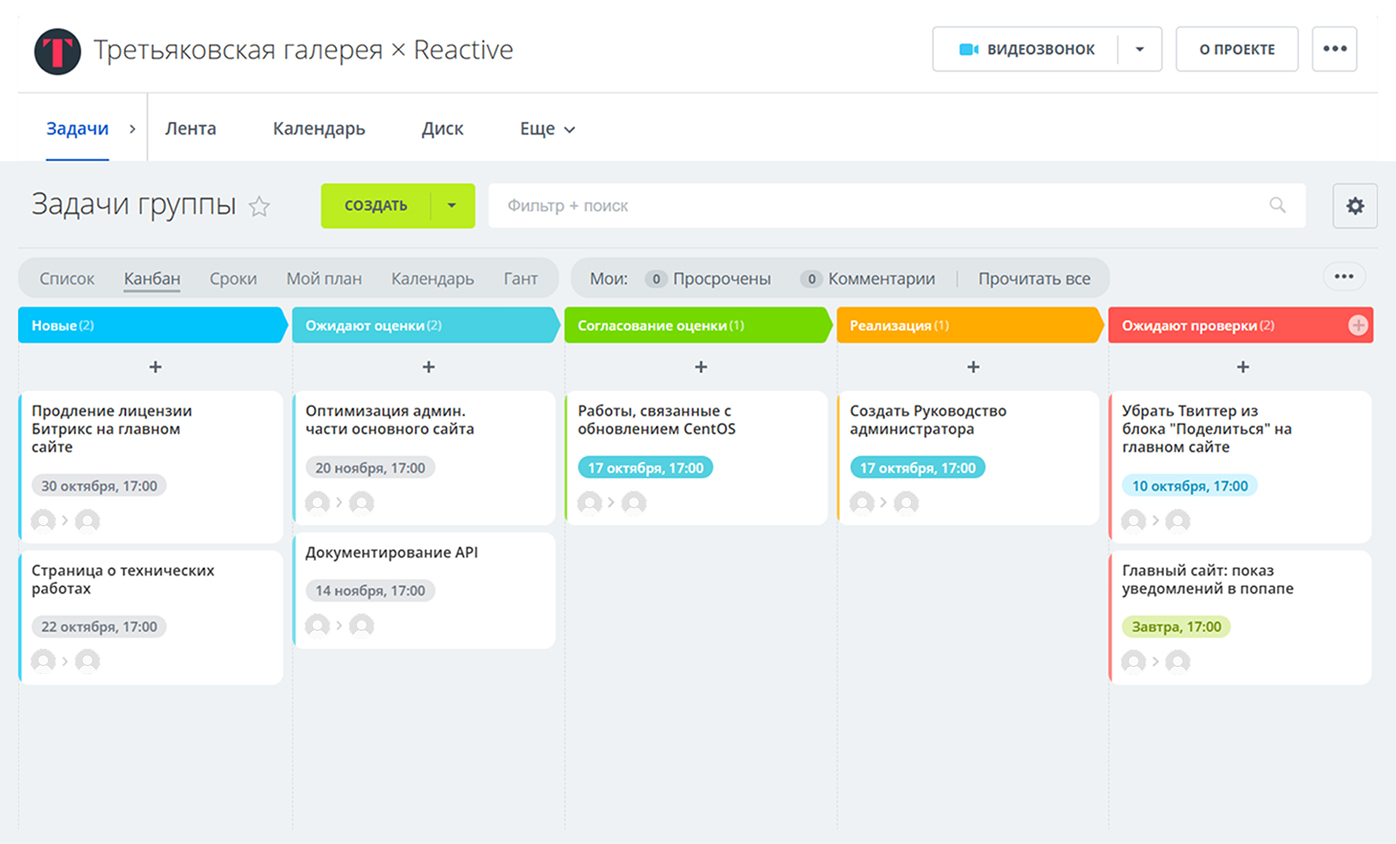Open the Календарь tab in top navigation
The height and width of the screenshot is (844, 1396).
(319, 129)
